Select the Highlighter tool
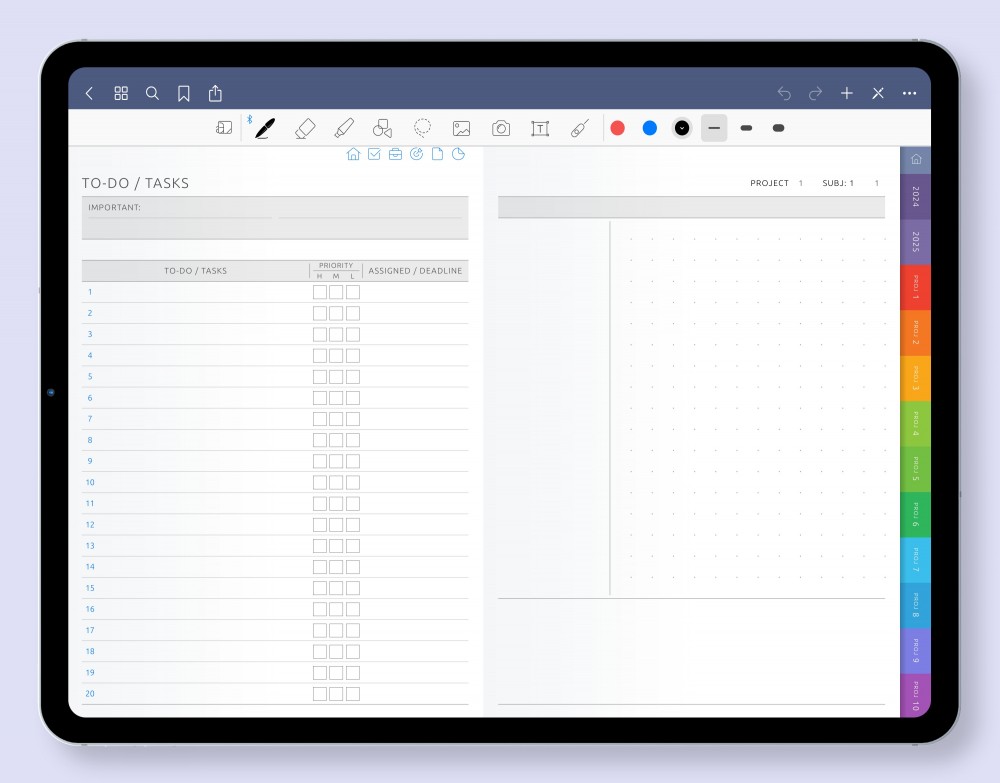 pyautogui.click(x=344, y=128)
